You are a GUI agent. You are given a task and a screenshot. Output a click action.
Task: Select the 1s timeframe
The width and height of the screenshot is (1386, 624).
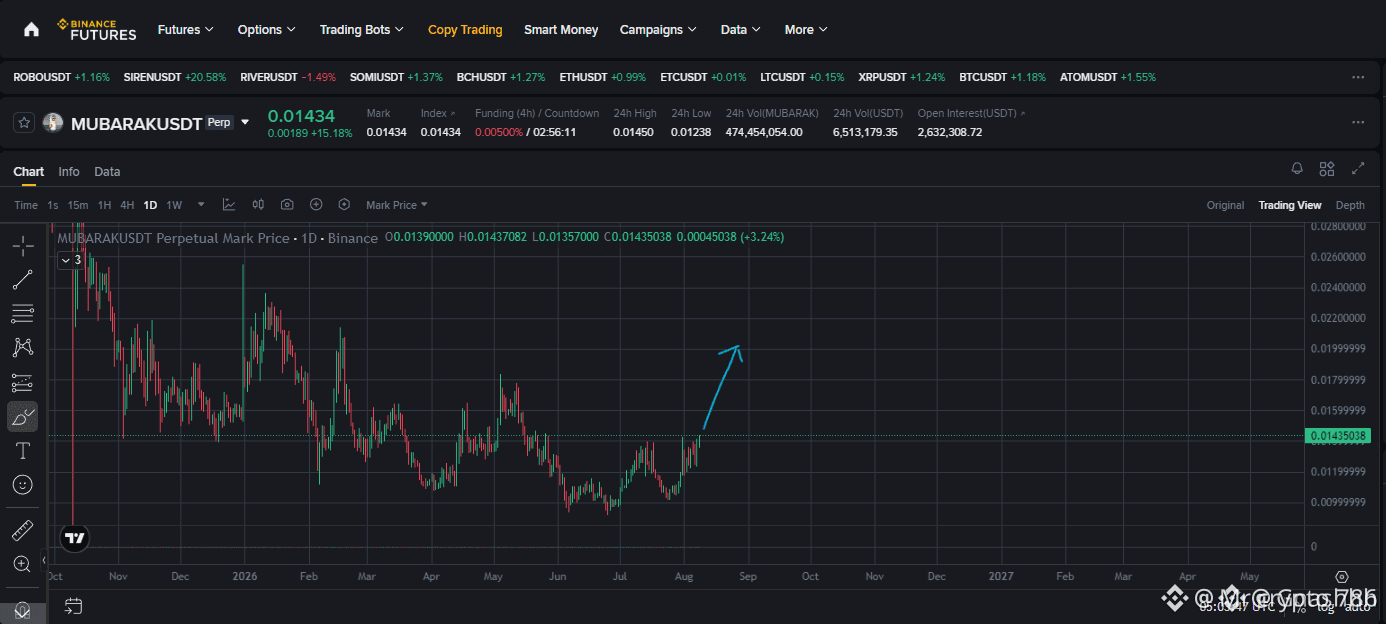point(53,205)
